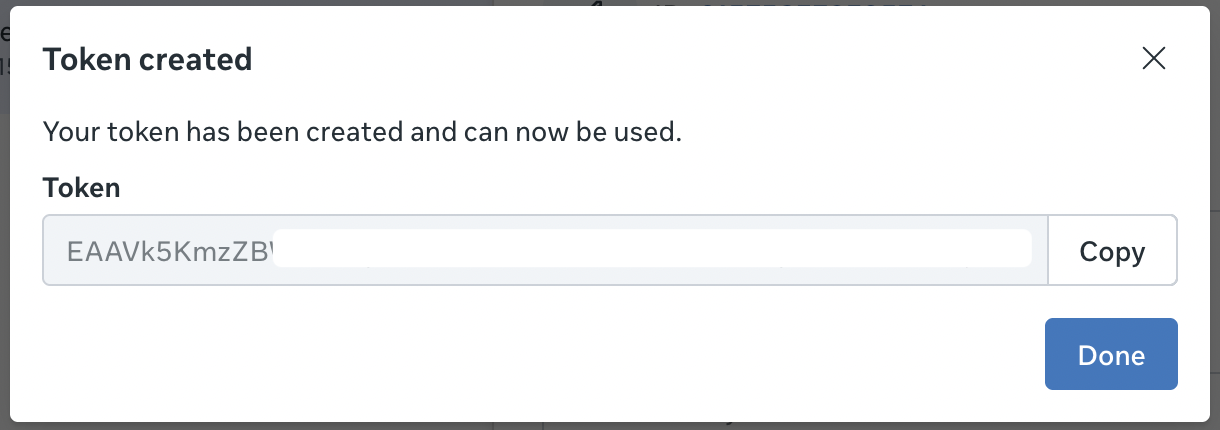Click the "Token" field label
The width and height of the screenshot is (1220, 430).
tap(81, 187)
